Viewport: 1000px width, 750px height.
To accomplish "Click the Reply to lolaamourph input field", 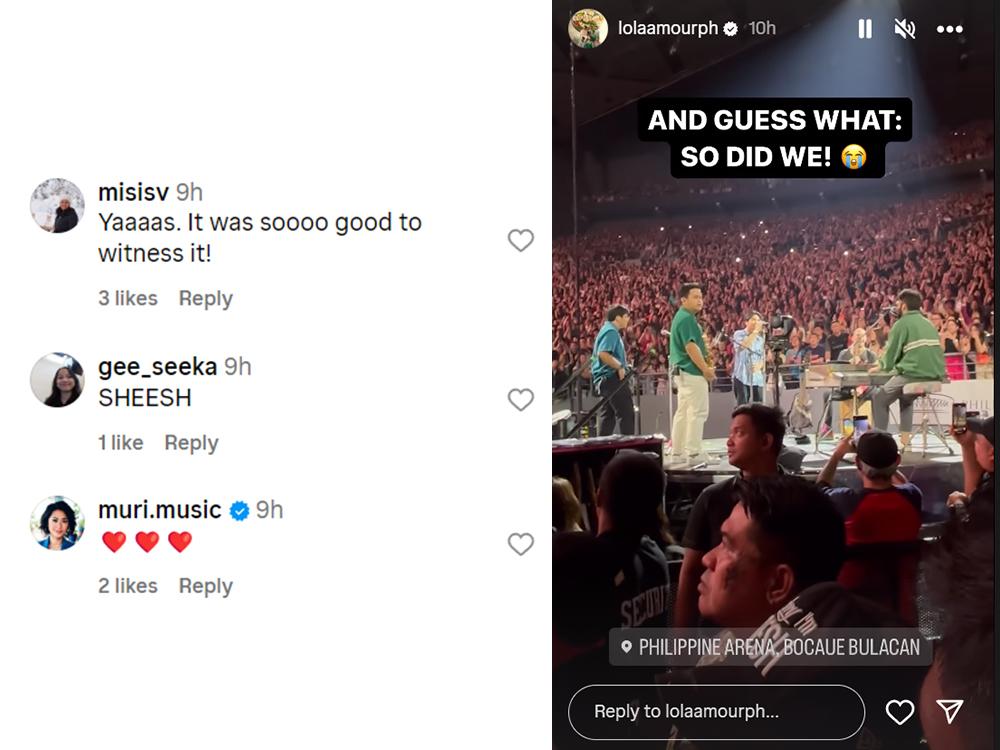I will [715, 712].
